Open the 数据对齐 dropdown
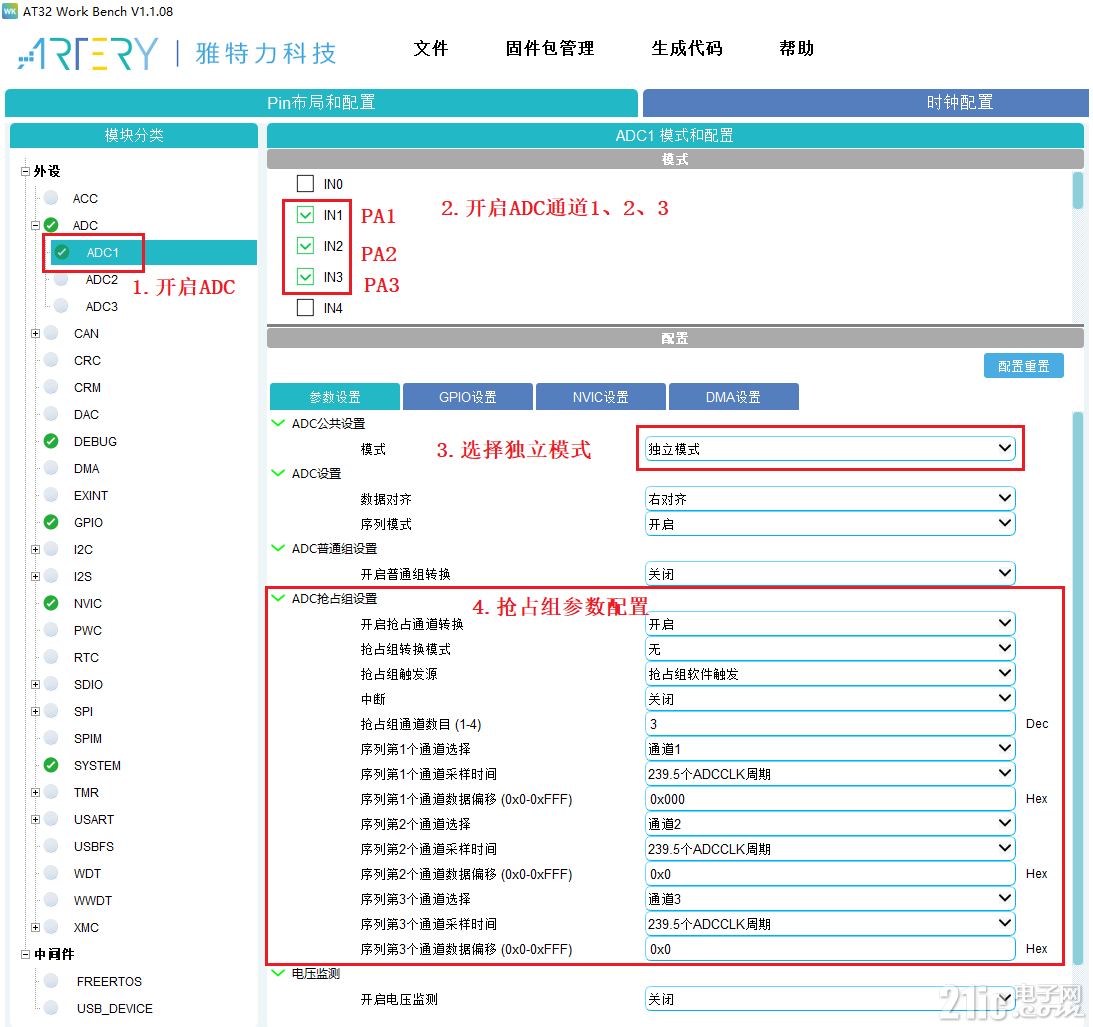 pos(830,499)
